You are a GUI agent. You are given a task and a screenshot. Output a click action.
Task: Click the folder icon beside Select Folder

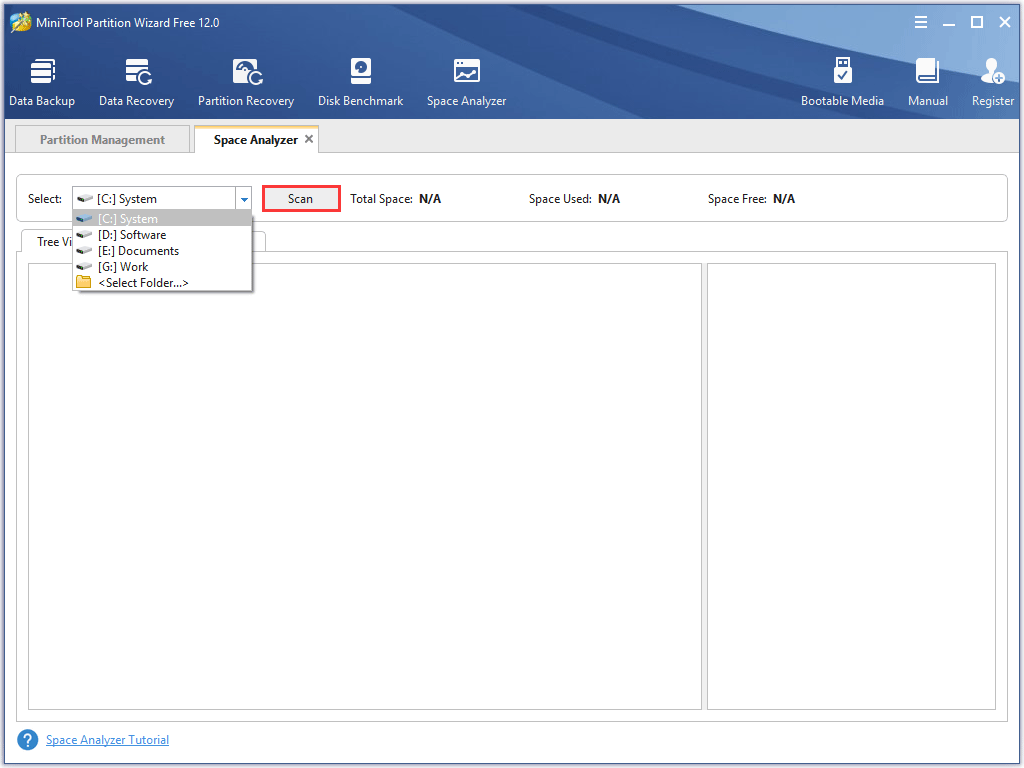point(84,282)
